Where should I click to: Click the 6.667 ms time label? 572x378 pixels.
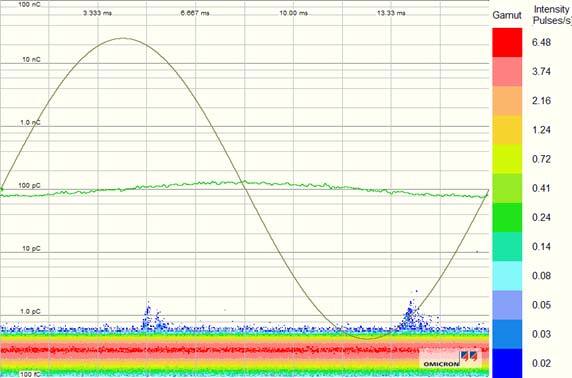pyautogui.click(x=195, y=13)
